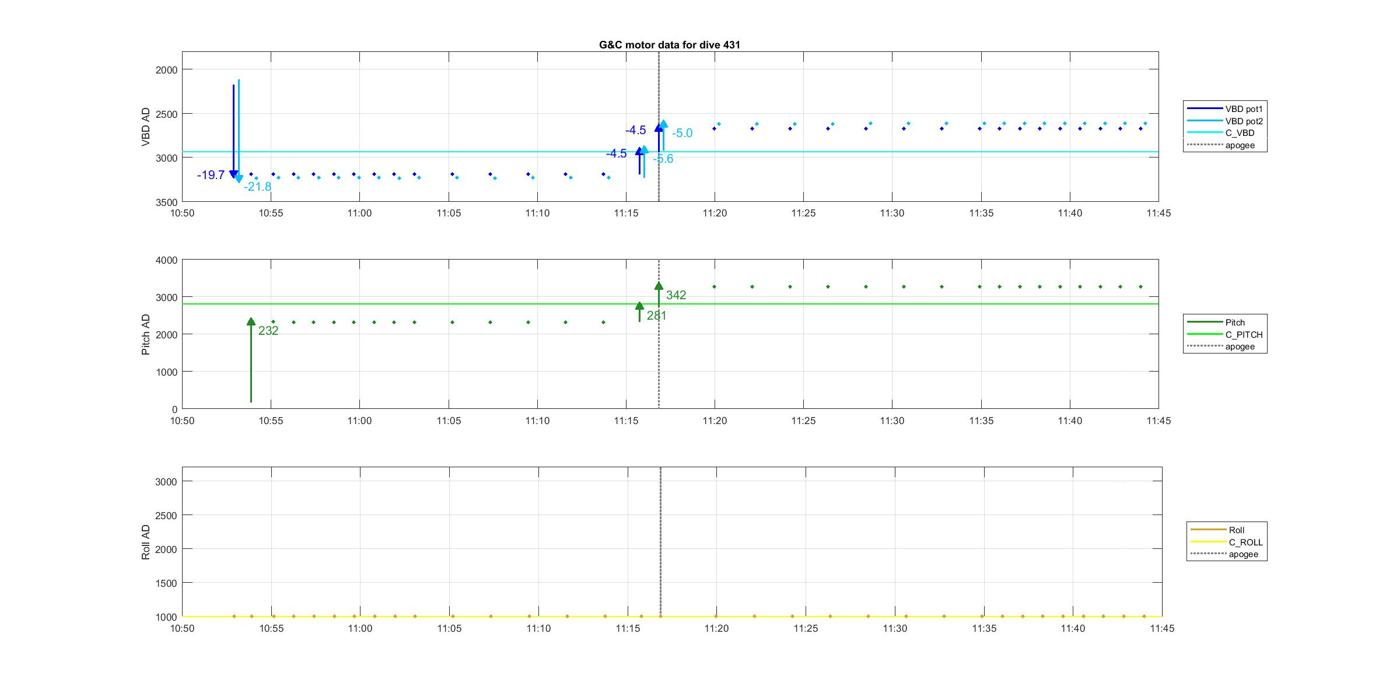This screenshot has height=693, width=1400.
Task: Click the large green pitch arrow head near 232
Action: pos(251,322)
